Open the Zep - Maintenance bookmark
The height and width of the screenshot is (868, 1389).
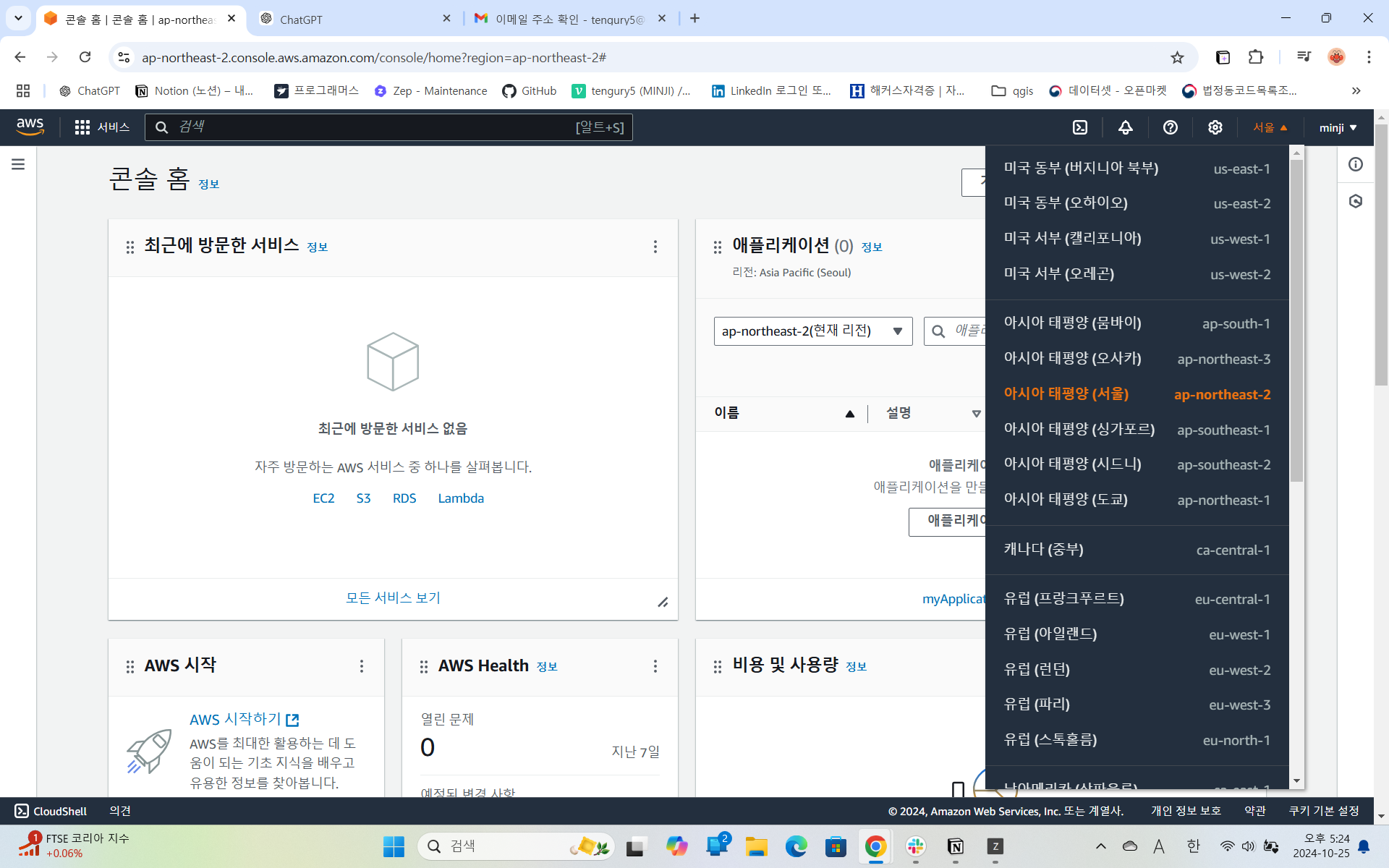click(x=431, y=90)
